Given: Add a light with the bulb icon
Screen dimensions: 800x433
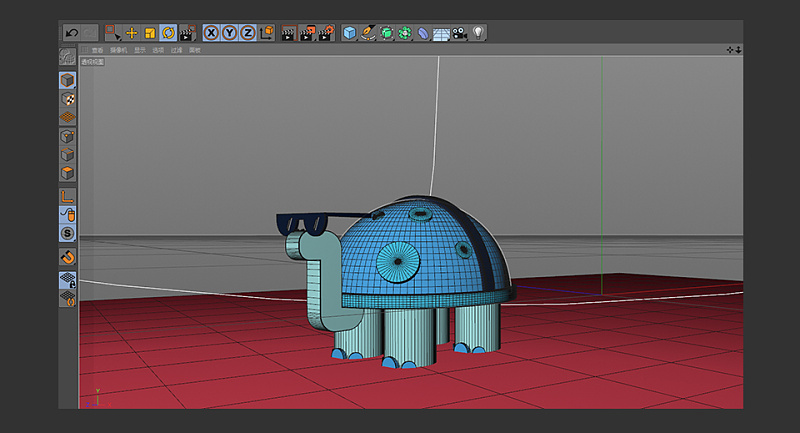Looking at the screenshot, I should point(478,33).
